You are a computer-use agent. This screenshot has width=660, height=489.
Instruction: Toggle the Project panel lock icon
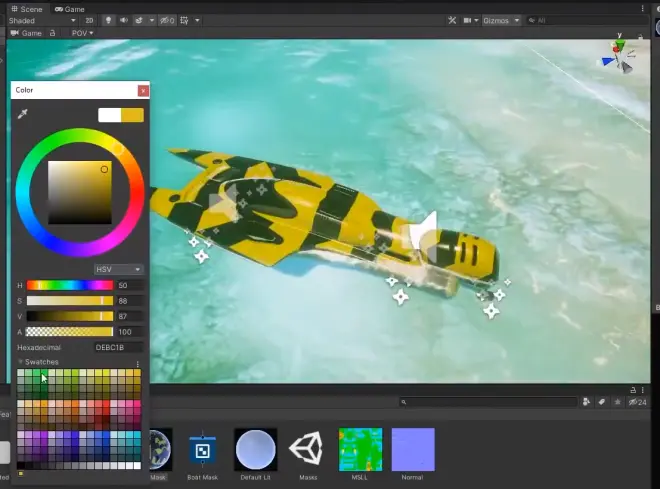(633, 390)
